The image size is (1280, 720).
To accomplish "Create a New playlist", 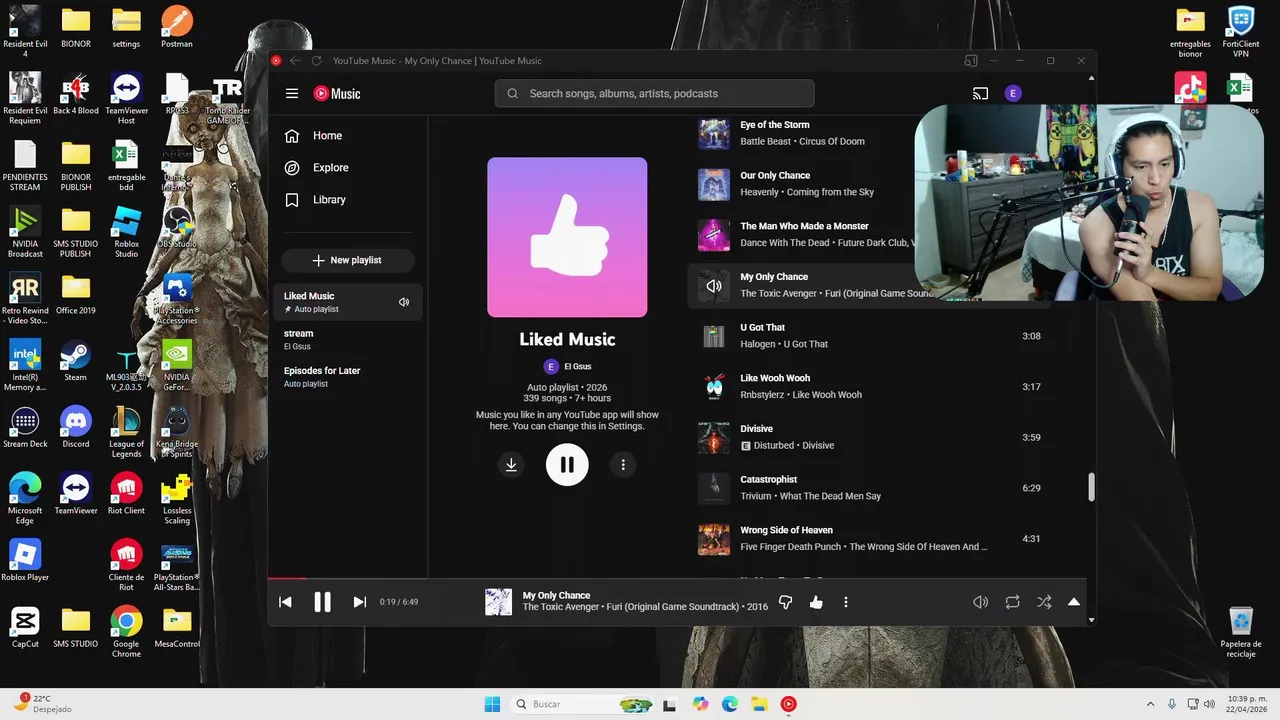I will [x=347, y=260].
